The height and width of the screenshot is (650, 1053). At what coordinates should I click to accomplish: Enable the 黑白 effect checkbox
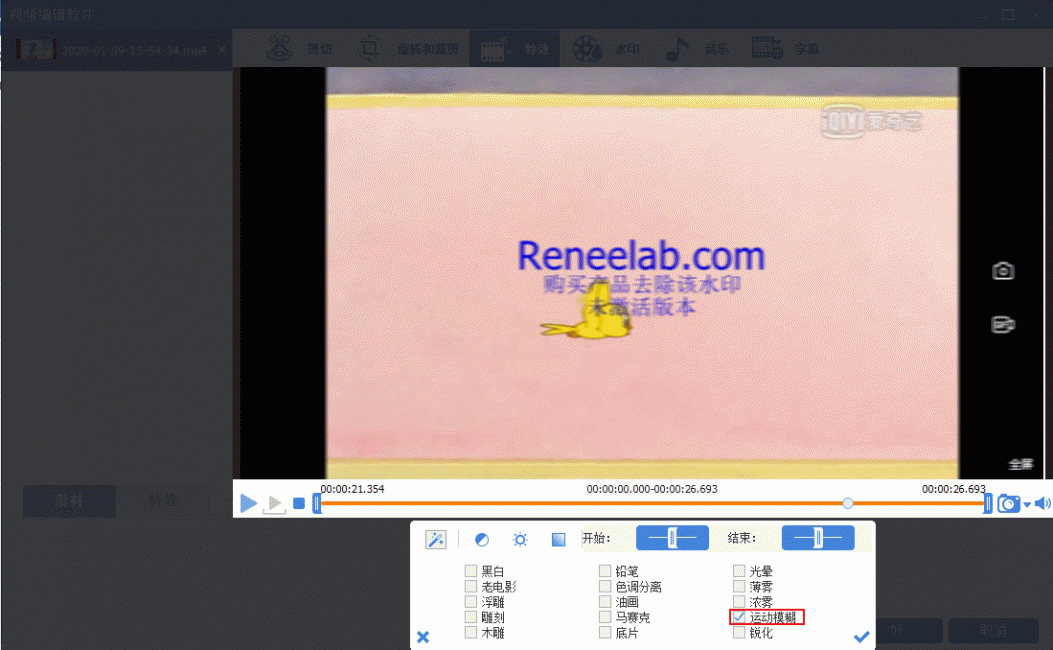tap(471, 571)
